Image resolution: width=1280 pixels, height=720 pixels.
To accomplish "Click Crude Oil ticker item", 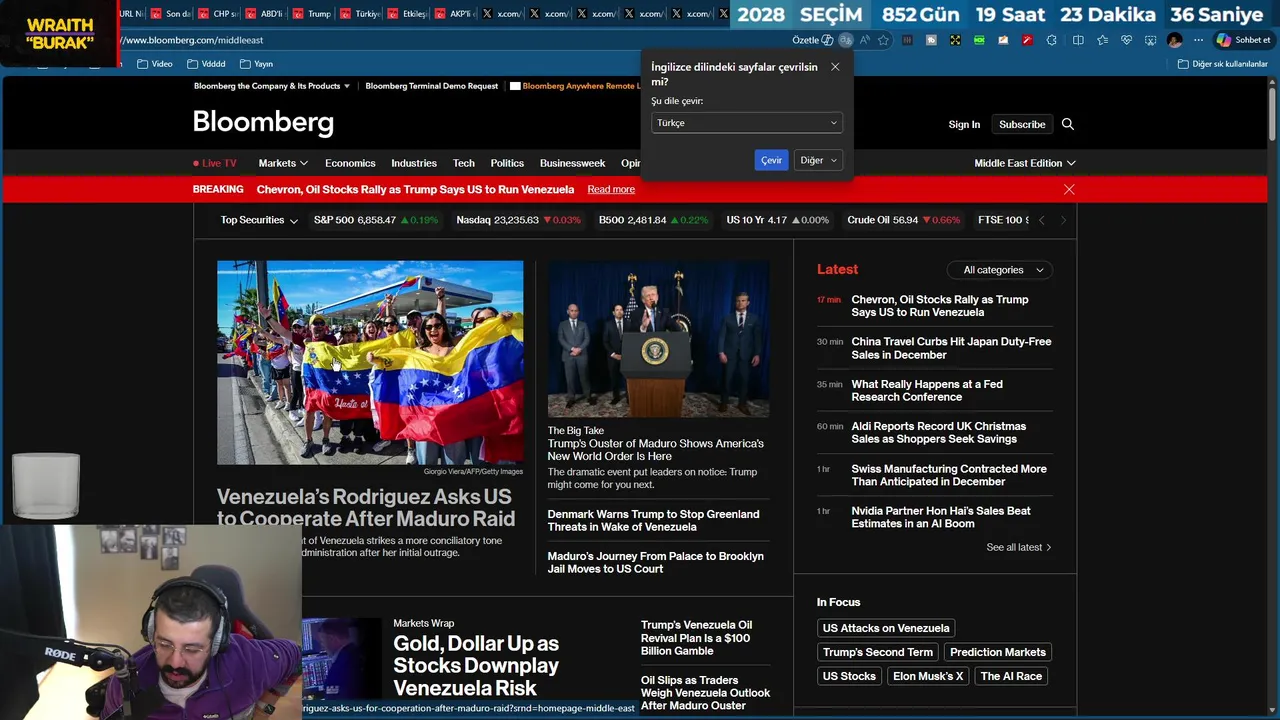I will pyautogui.click(x=903, y=220).
